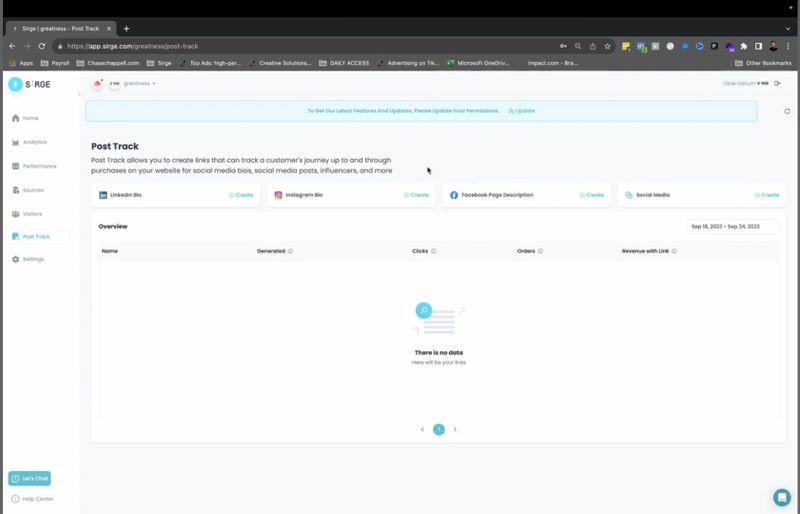Create a LinkedIn Bio link
The width and height of the screenshot is (800, 514).
click(241, 195)
